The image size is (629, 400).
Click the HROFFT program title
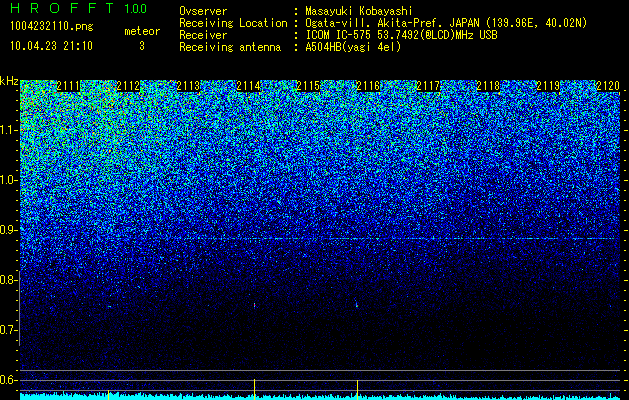pyautogui.click(x=62, y=8)
